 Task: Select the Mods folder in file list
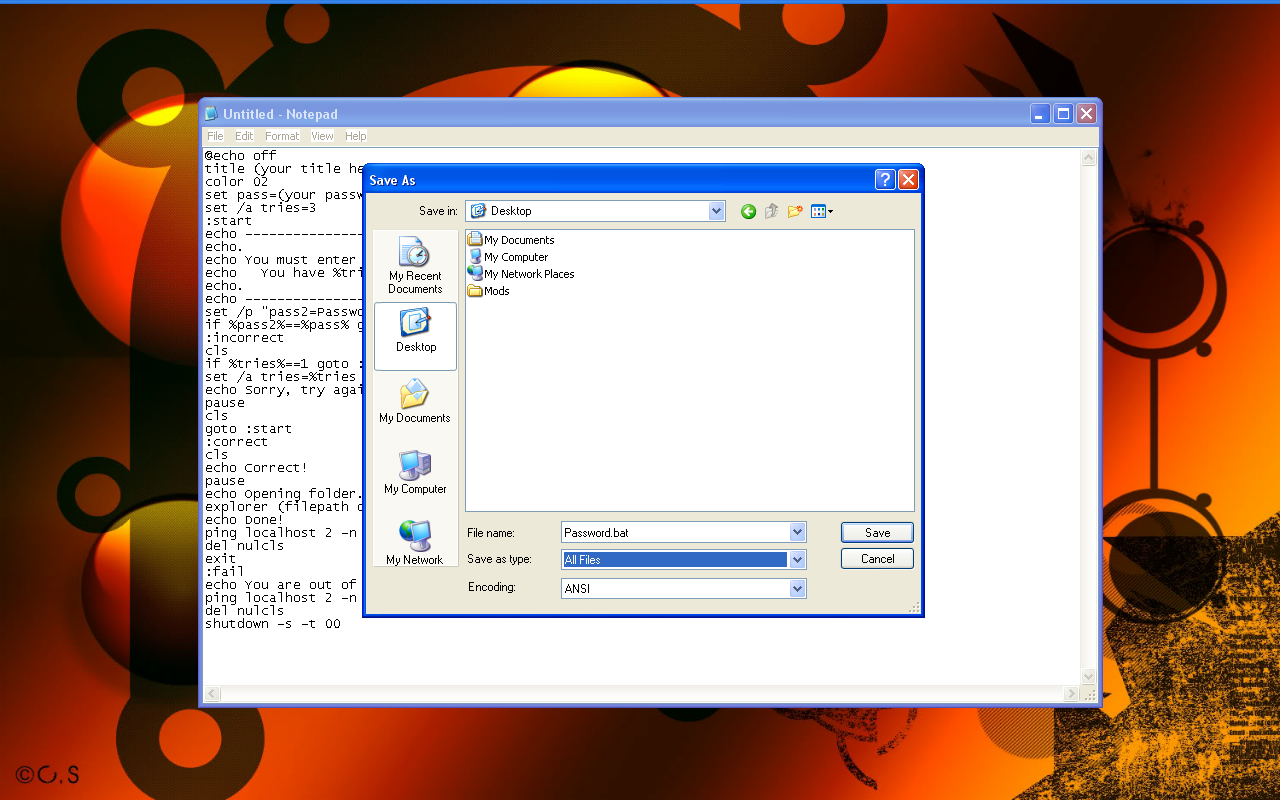pos(489,291)
